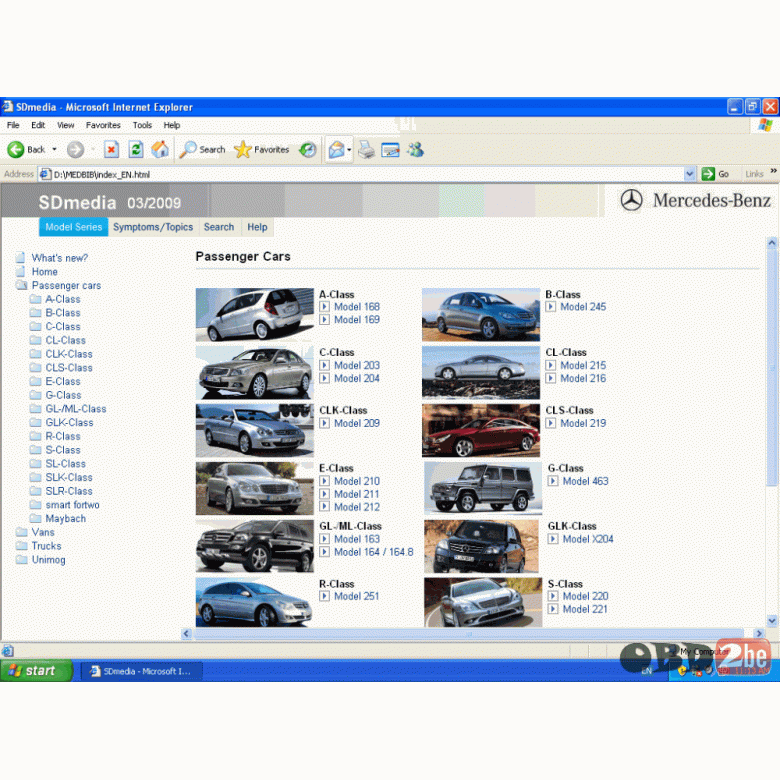
Task: Open the Back button history dropdown arrow
Action: pos(54,149)
